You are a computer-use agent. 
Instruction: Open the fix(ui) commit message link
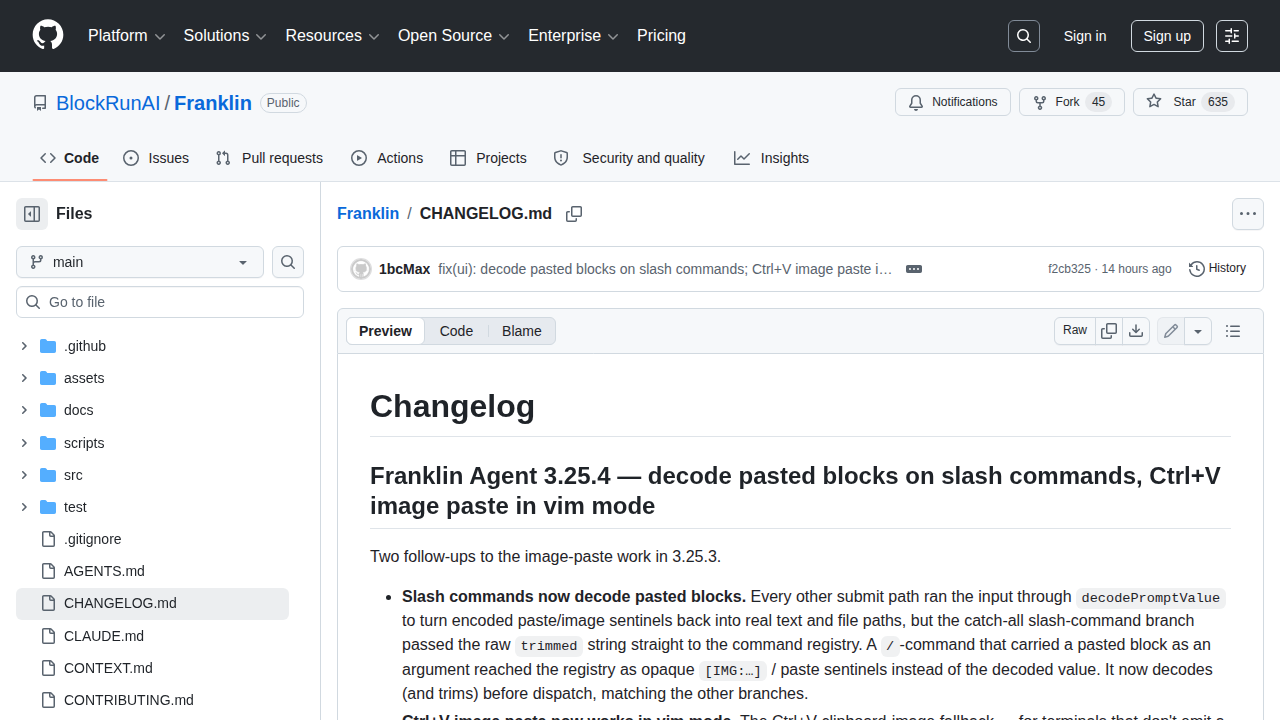pyautogui.click(x=665, y=269)
